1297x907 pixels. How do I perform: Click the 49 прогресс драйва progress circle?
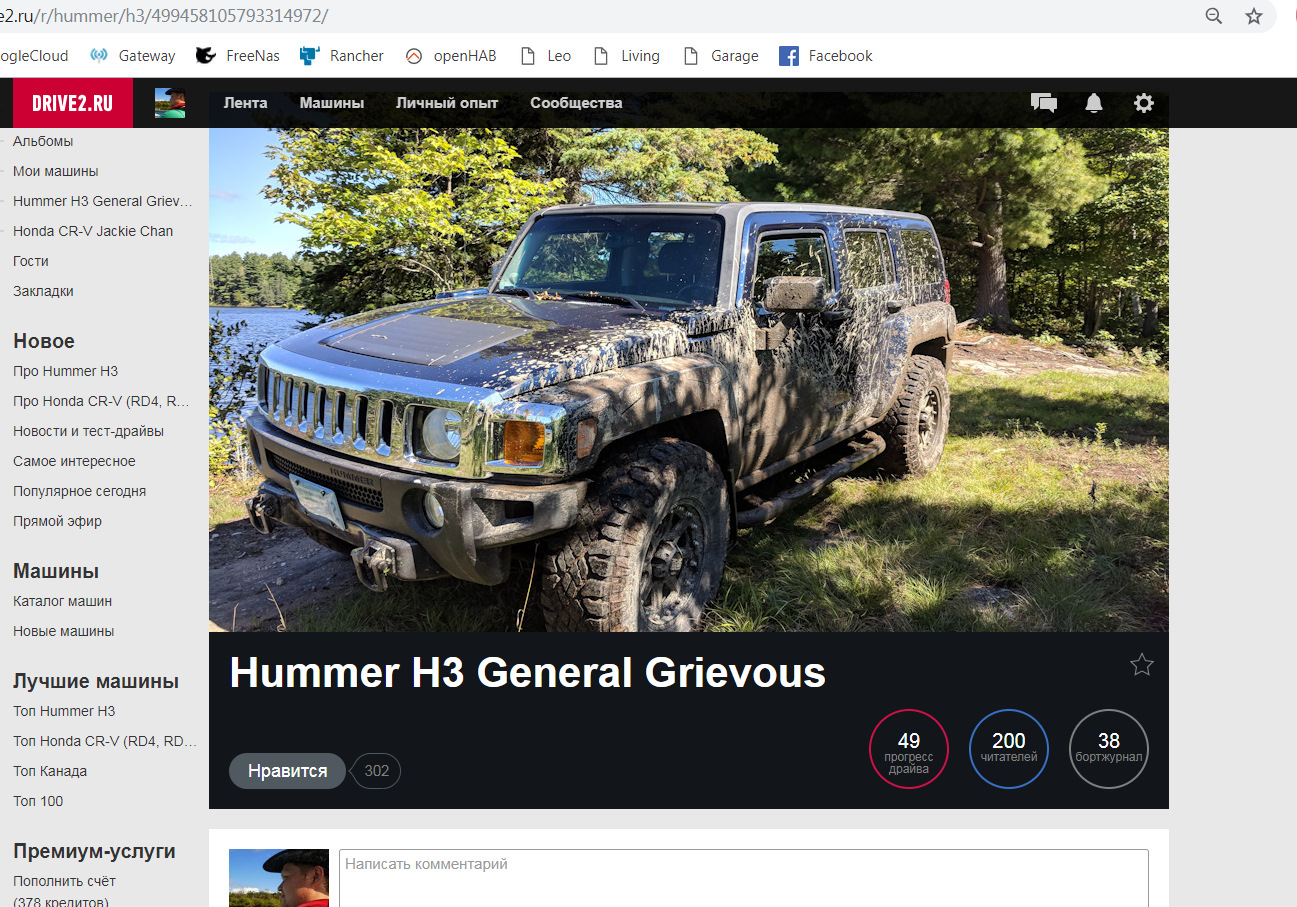click(908, 749)
